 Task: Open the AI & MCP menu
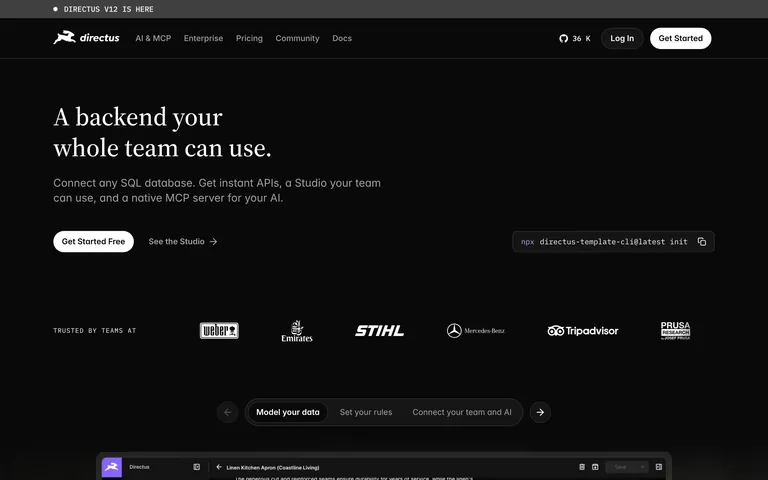pos(153,38)
